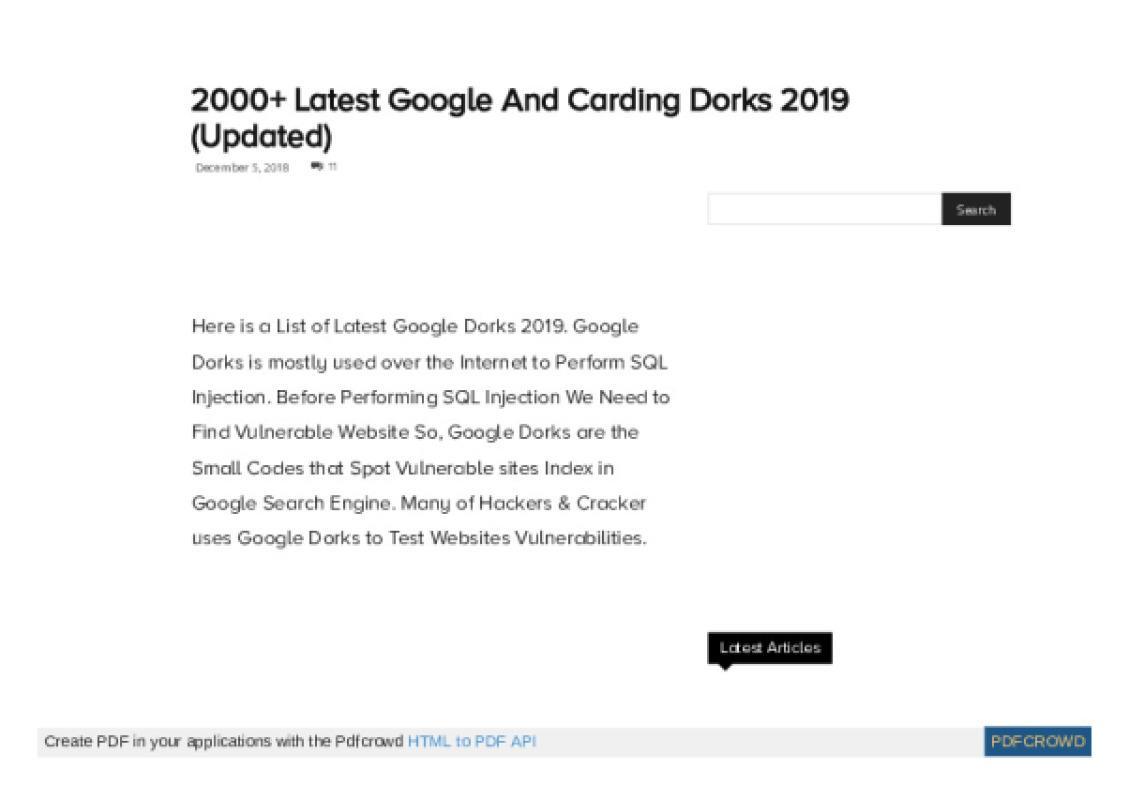
Task: Open the comment count number 11
Action: pos(332,166)
